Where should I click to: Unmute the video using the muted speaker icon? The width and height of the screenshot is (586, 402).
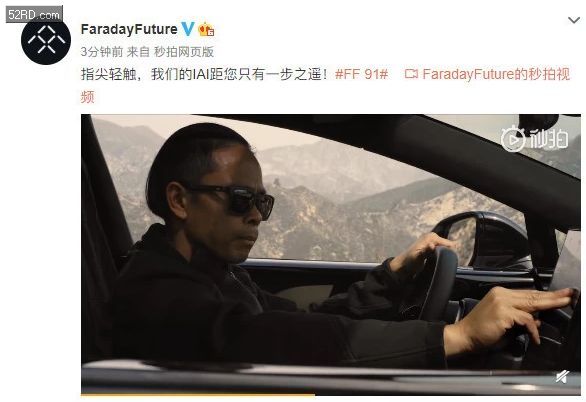(562, 377)
